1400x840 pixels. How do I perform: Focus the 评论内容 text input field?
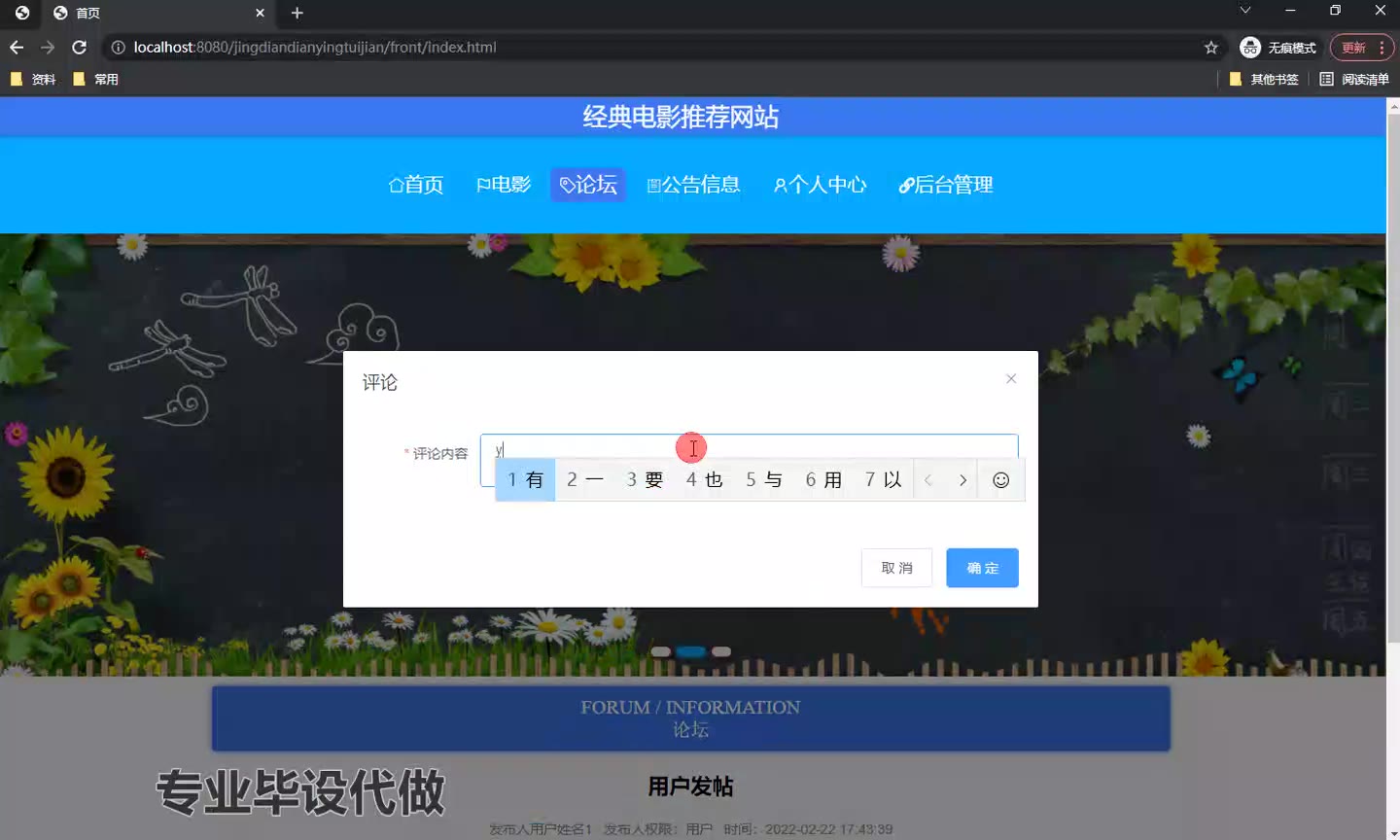(x=749, y=460)
